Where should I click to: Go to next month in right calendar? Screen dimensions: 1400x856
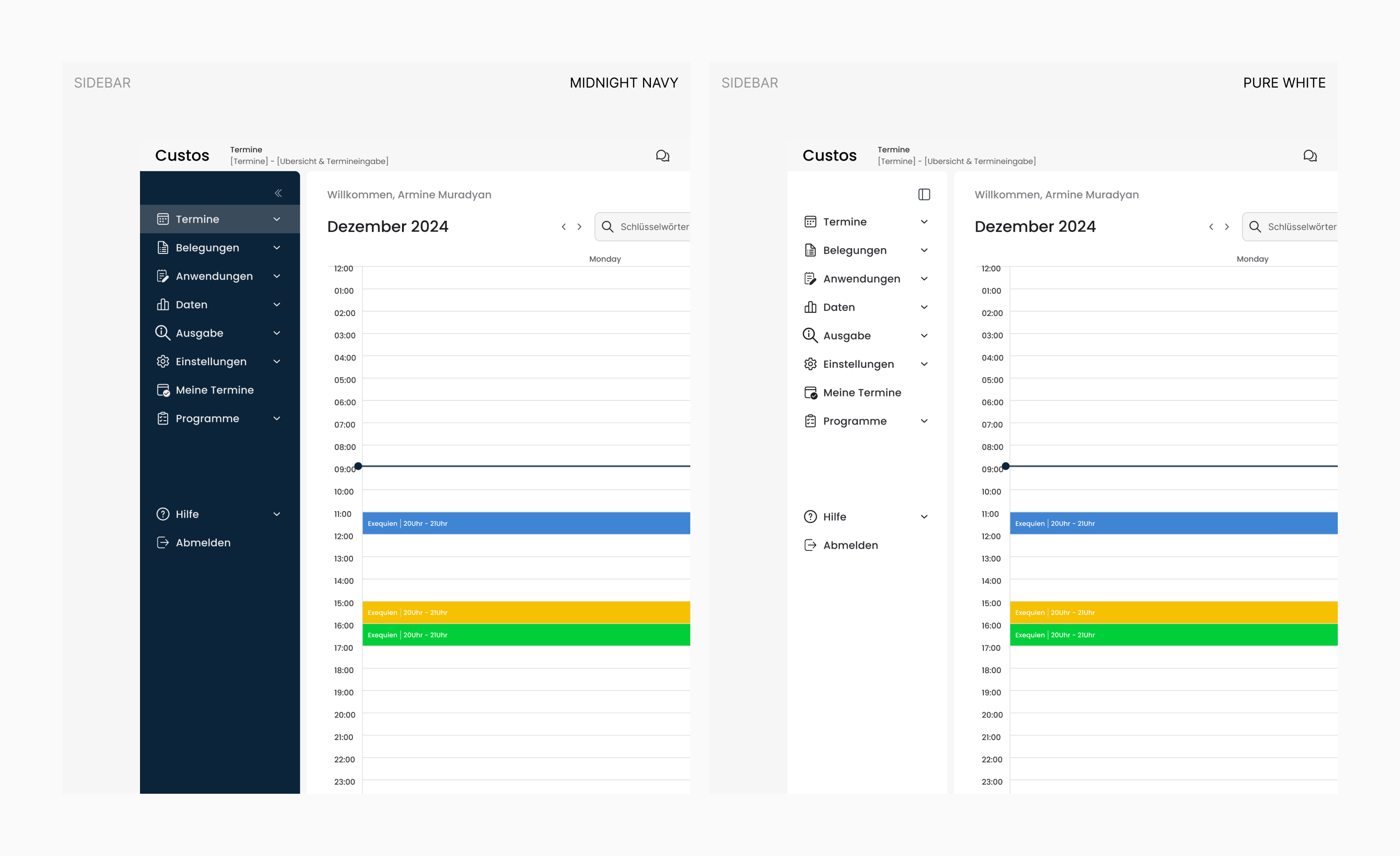click(x=1227, y=227)
